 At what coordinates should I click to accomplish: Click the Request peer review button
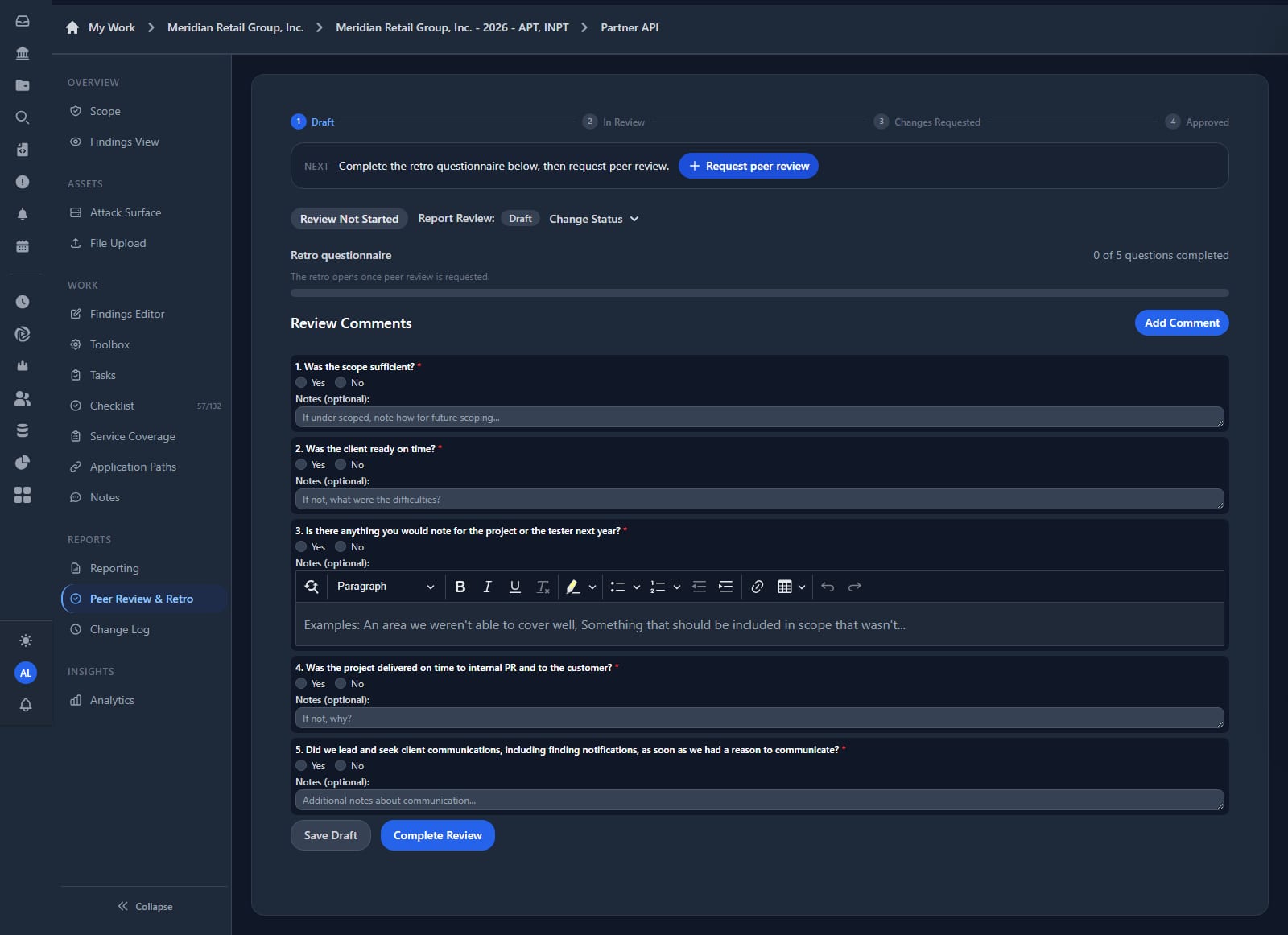click(749, 166)
